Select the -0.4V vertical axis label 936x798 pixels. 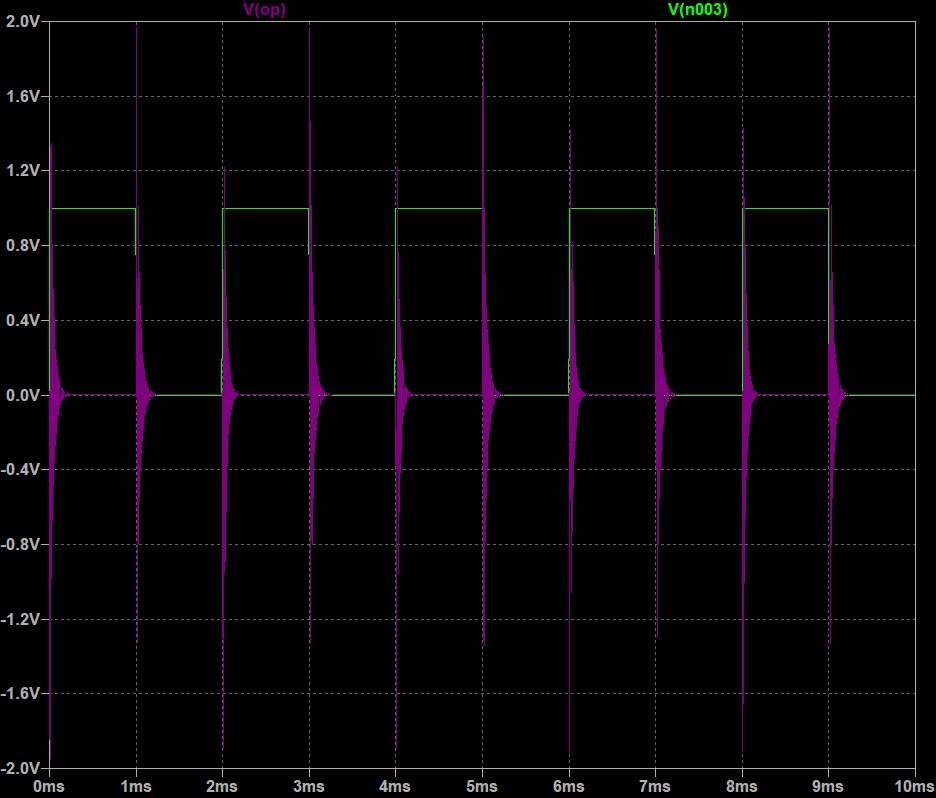click(20, 470)
